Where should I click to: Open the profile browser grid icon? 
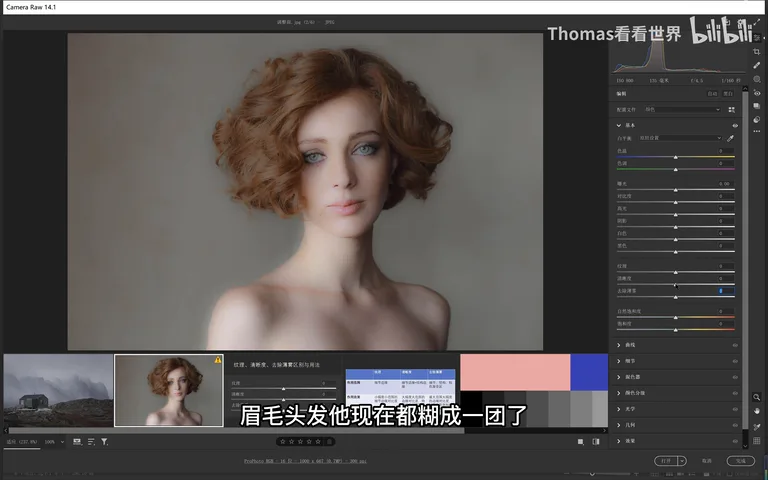732,110
